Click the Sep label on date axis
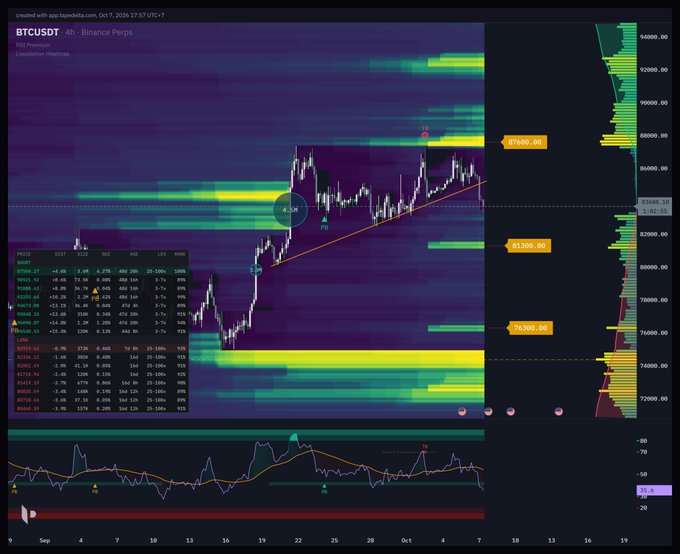Viewport: 680px width, 554px height. (45, 541)
